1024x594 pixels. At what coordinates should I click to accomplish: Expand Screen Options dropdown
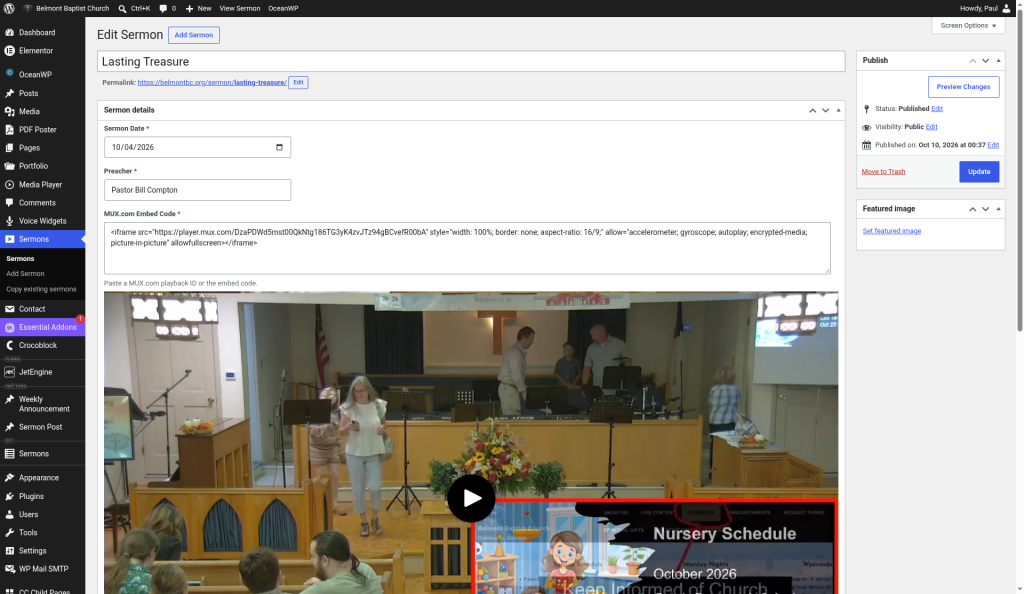[x=968, y=25]
